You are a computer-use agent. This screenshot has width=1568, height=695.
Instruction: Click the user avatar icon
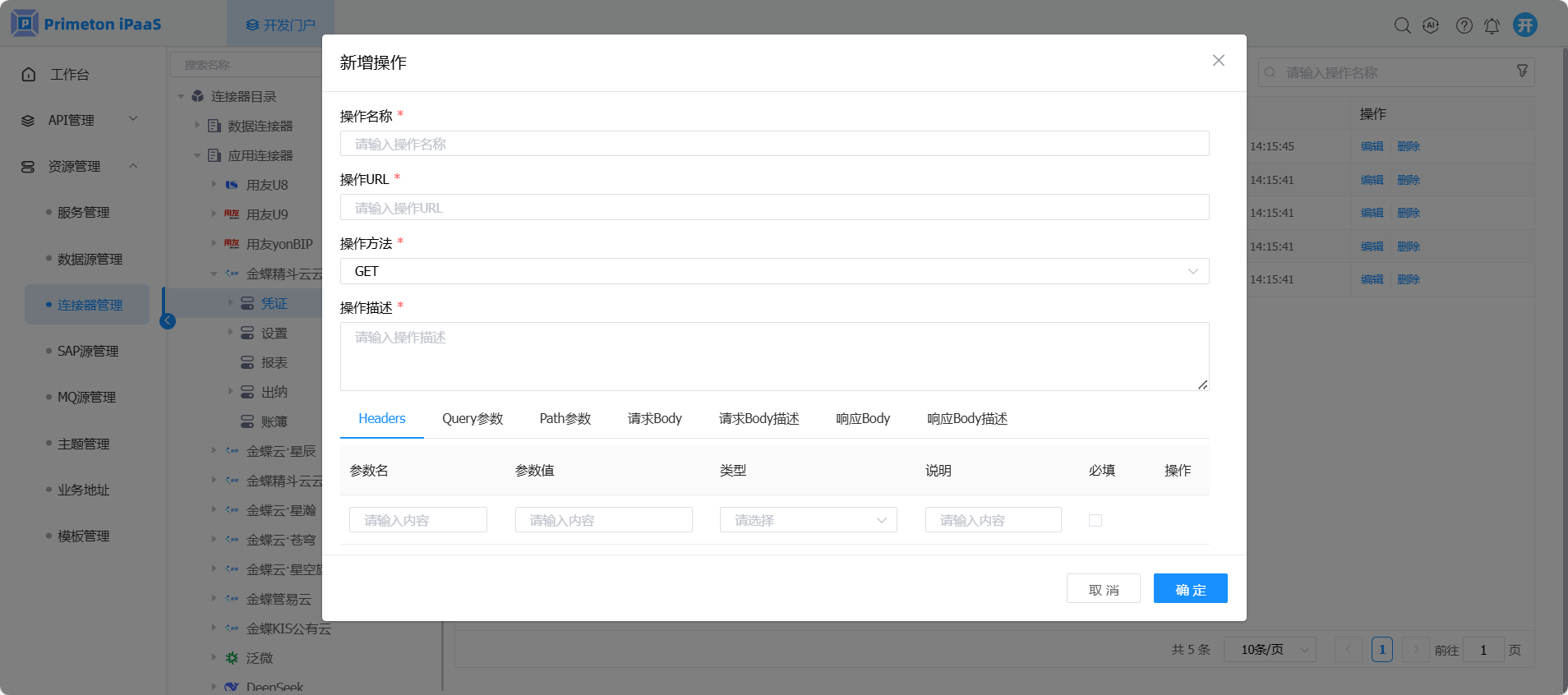click(x=1525, y=25)
